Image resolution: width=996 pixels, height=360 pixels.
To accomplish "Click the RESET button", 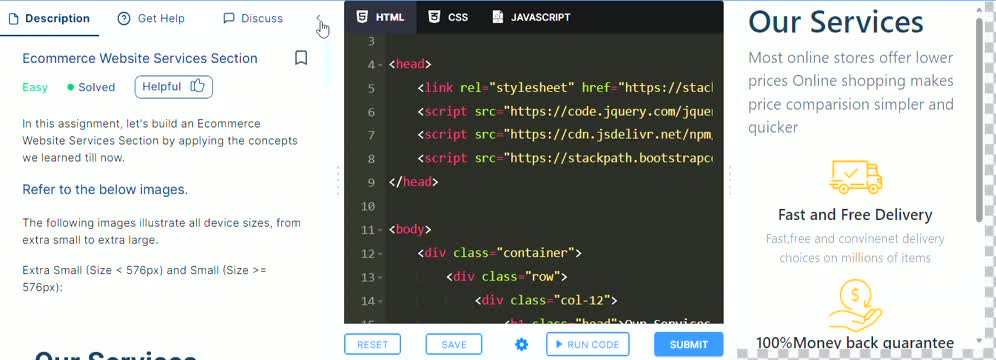I will pyautogui.click(x=372, y=345).
